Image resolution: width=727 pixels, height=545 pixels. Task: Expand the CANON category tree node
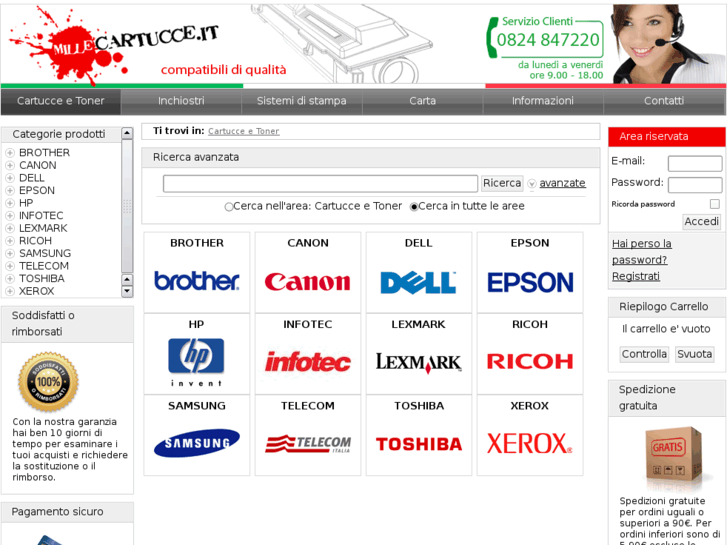pos(10,165)
